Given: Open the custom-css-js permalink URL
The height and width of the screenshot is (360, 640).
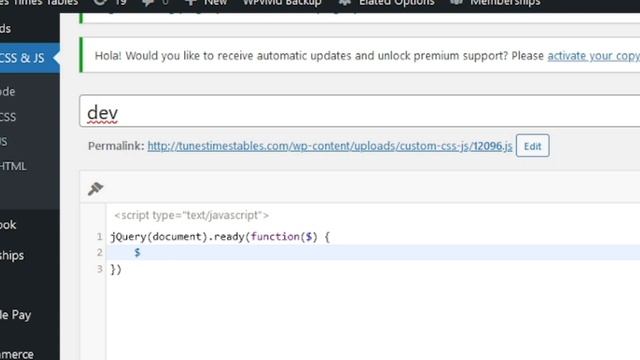Looking at the screenshot, I should pyautogui.click(x=329, y=146).
